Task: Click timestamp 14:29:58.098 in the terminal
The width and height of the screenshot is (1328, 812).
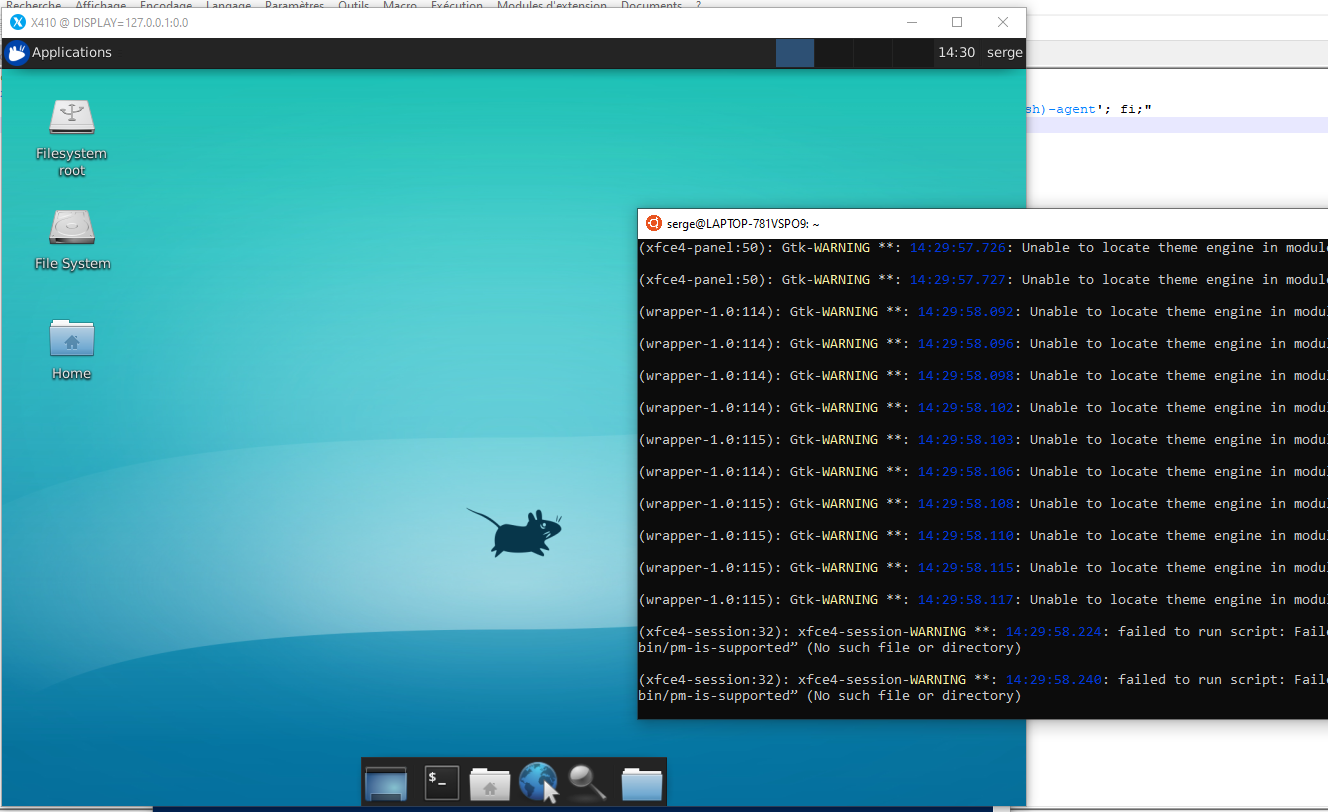Action: coord(966,376)
